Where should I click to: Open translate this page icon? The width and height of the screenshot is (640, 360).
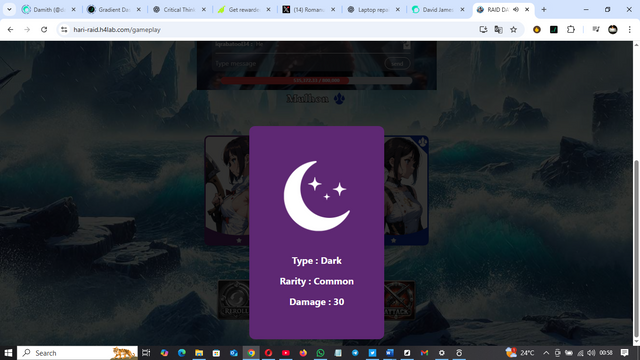[498, 29]
